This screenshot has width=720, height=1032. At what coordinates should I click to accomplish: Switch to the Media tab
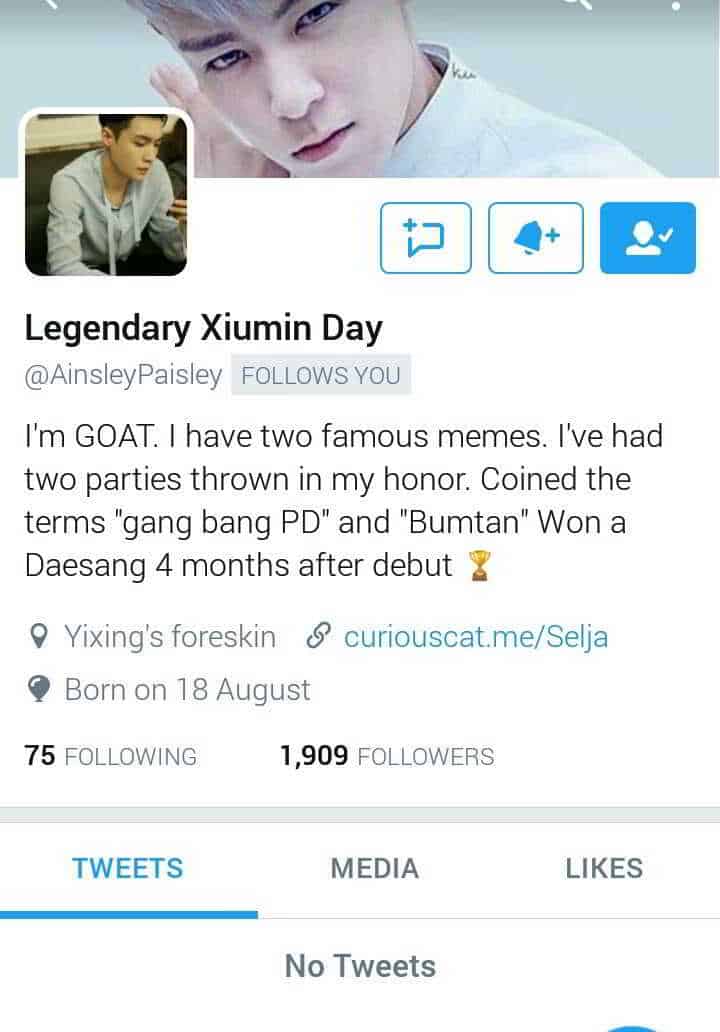pos(374,869)
